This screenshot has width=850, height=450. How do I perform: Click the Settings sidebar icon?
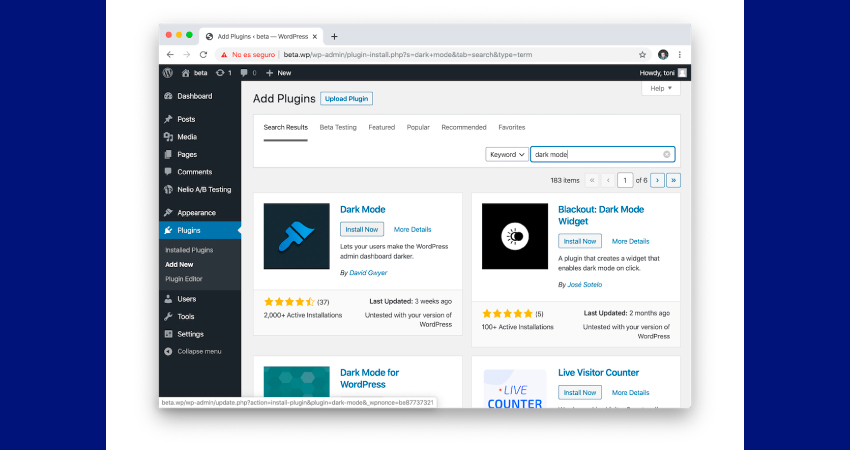[169, 334]
